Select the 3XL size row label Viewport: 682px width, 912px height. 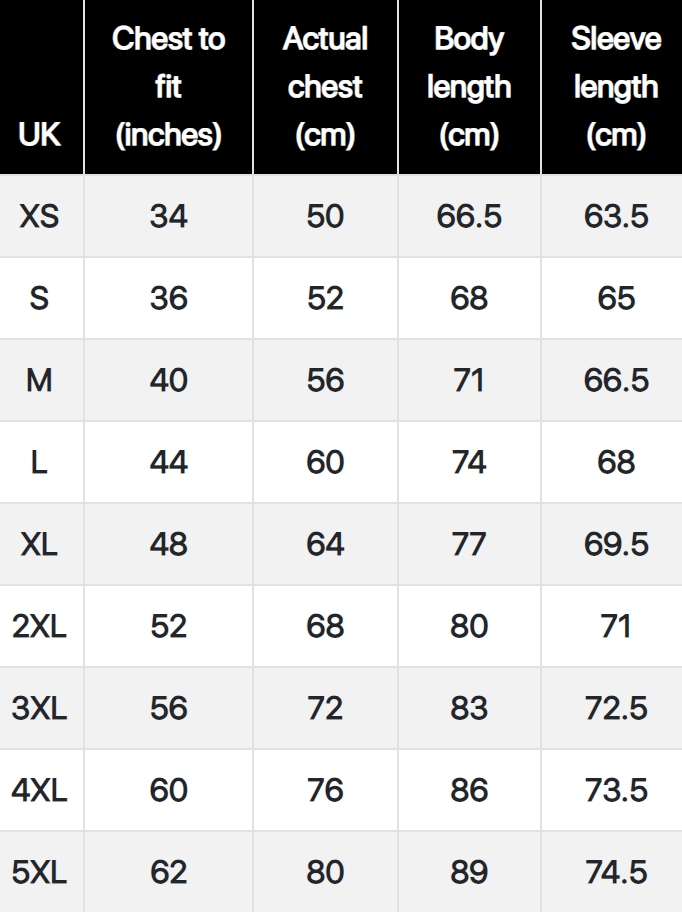click(x=39, y=708)
